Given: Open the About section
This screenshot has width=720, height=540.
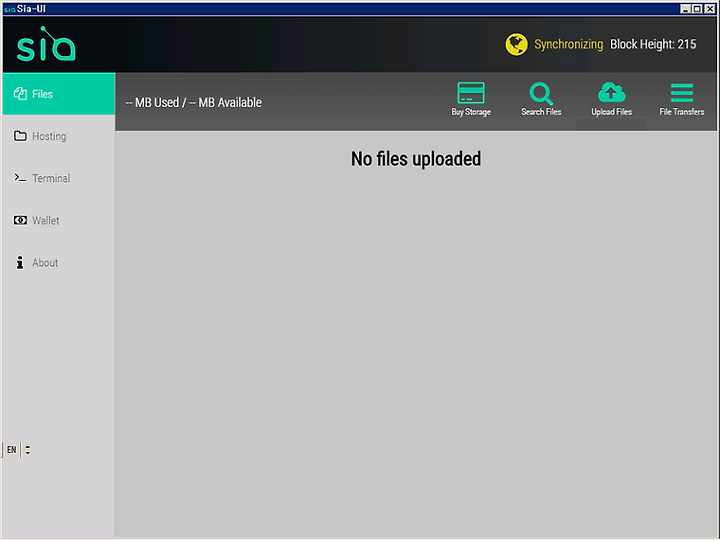Looking at the screenshot, I should pyautogui.click(x=59, y=263).
